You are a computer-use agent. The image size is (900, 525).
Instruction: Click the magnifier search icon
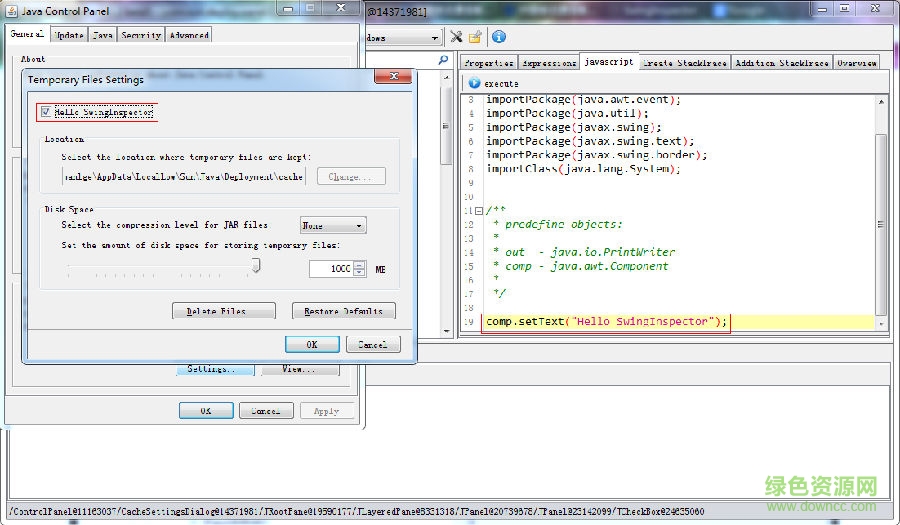(x=444, y=62)
